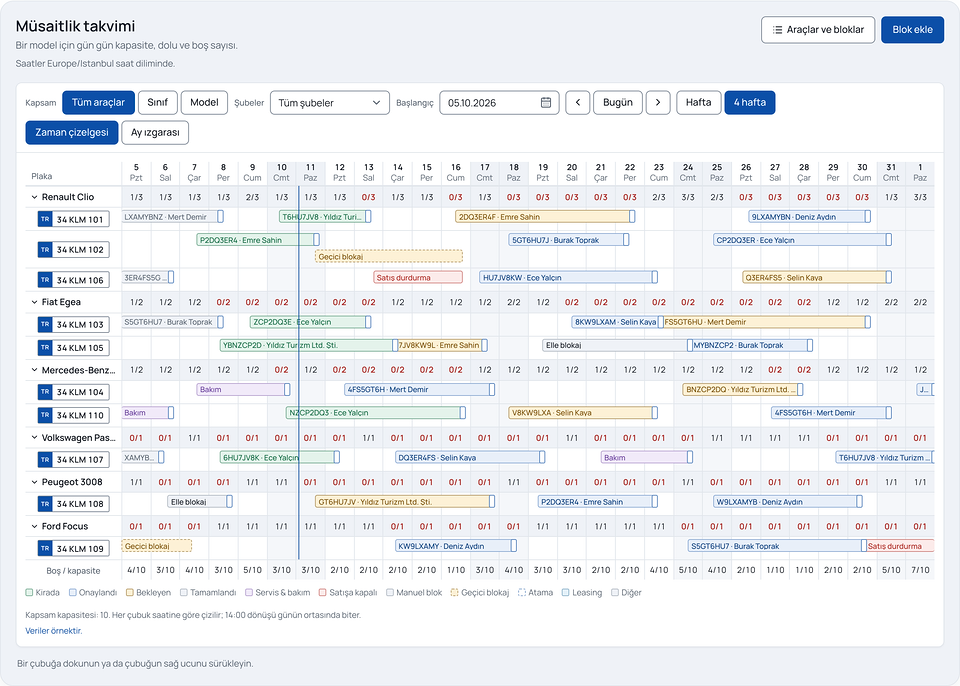
Task: Select the Geçici blokaj bar on 34 KLM 102
Action: [x=389, y=257]
